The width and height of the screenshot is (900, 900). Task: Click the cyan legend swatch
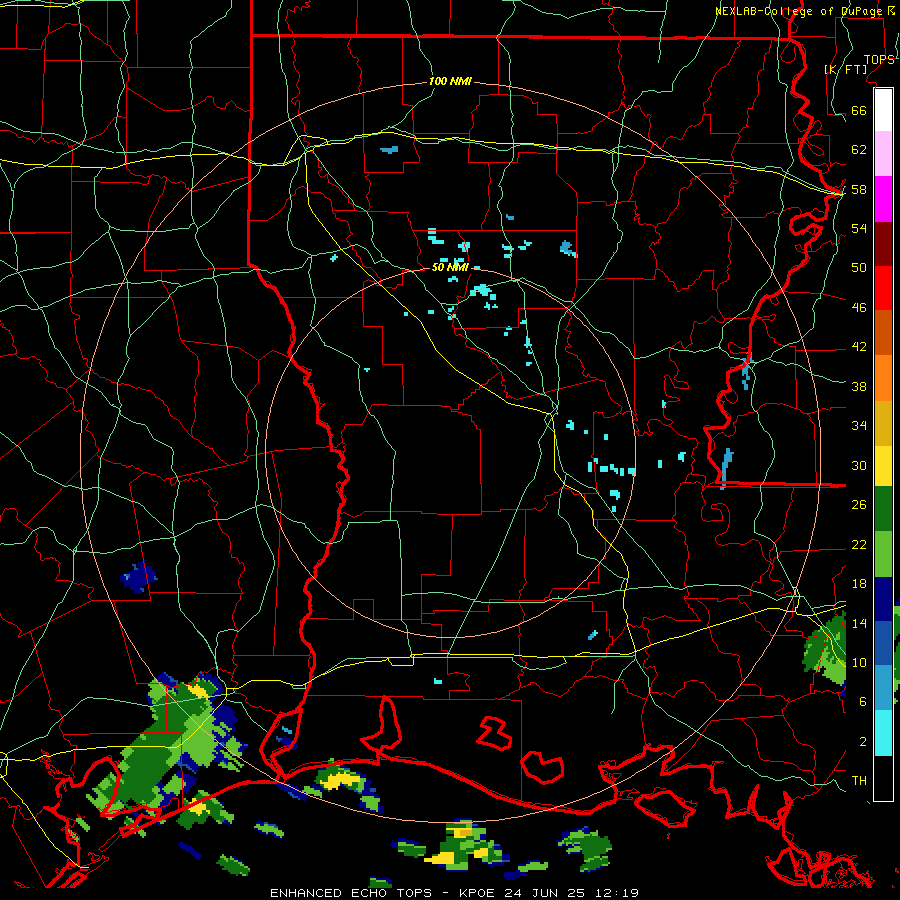[883, 733]
